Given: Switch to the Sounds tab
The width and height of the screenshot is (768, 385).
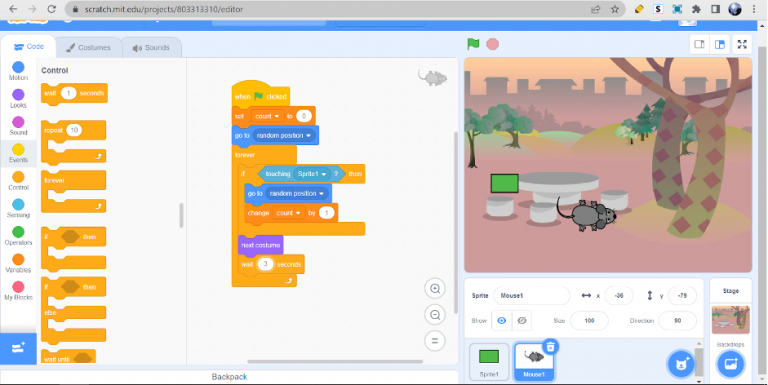Looking at the screenshot, I should click(151, 48).
